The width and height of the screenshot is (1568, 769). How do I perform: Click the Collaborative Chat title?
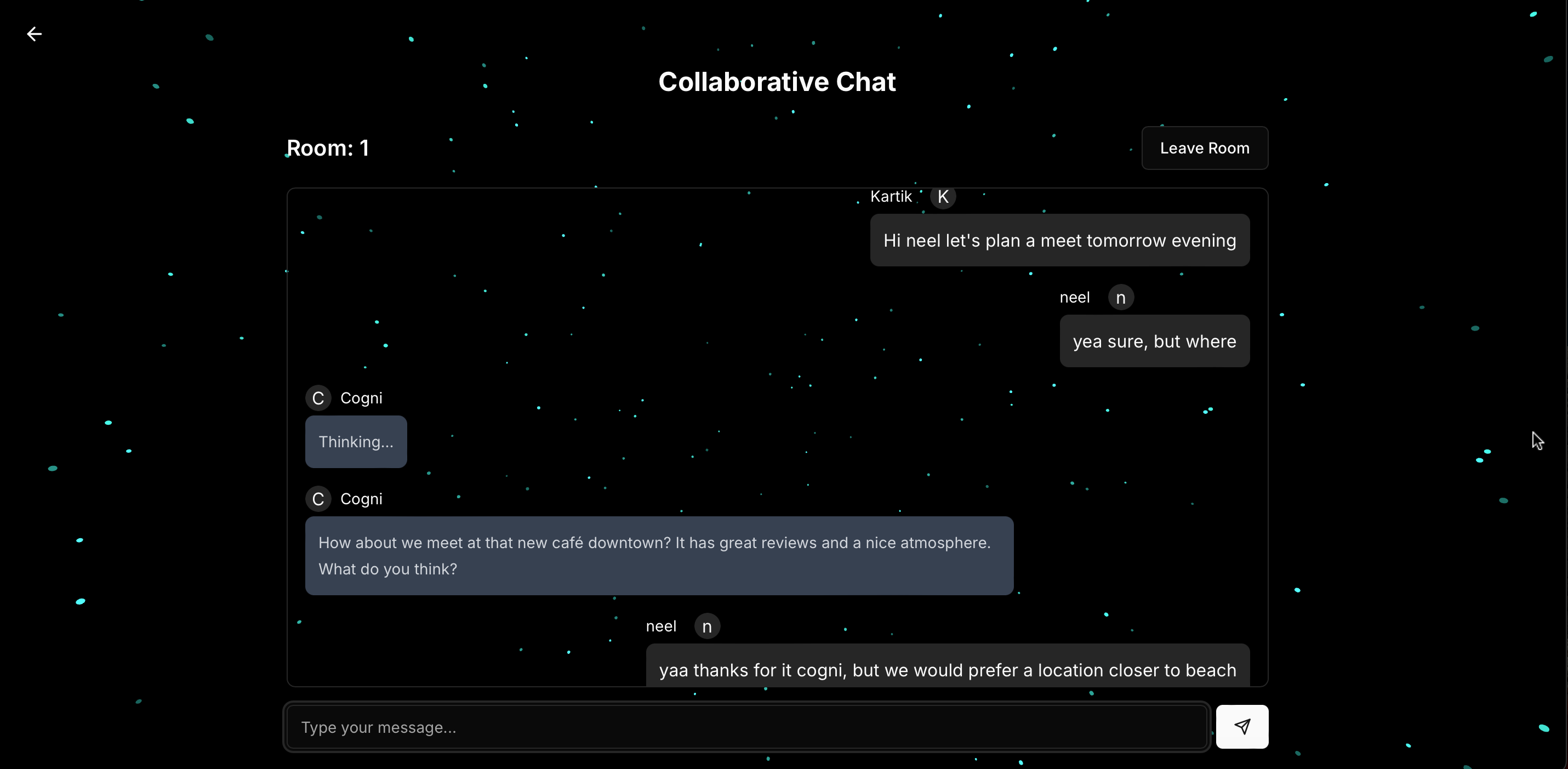(x=777, y=82)
